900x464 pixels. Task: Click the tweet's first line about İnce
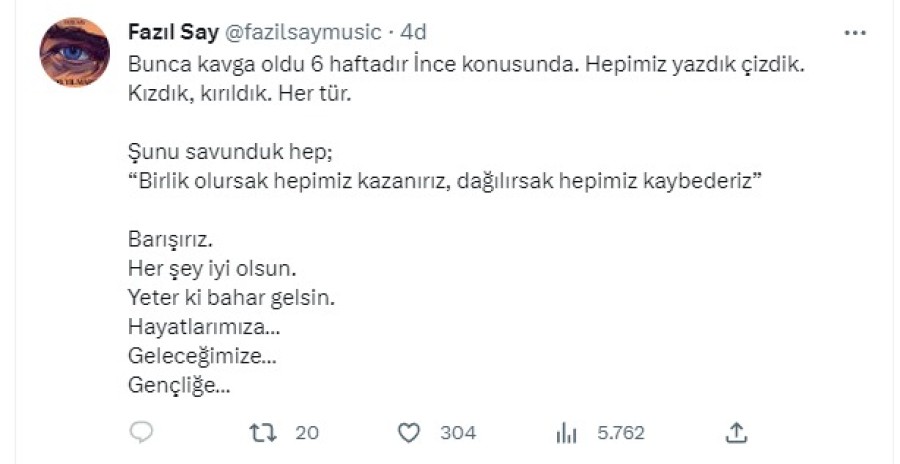pos(466,62)
